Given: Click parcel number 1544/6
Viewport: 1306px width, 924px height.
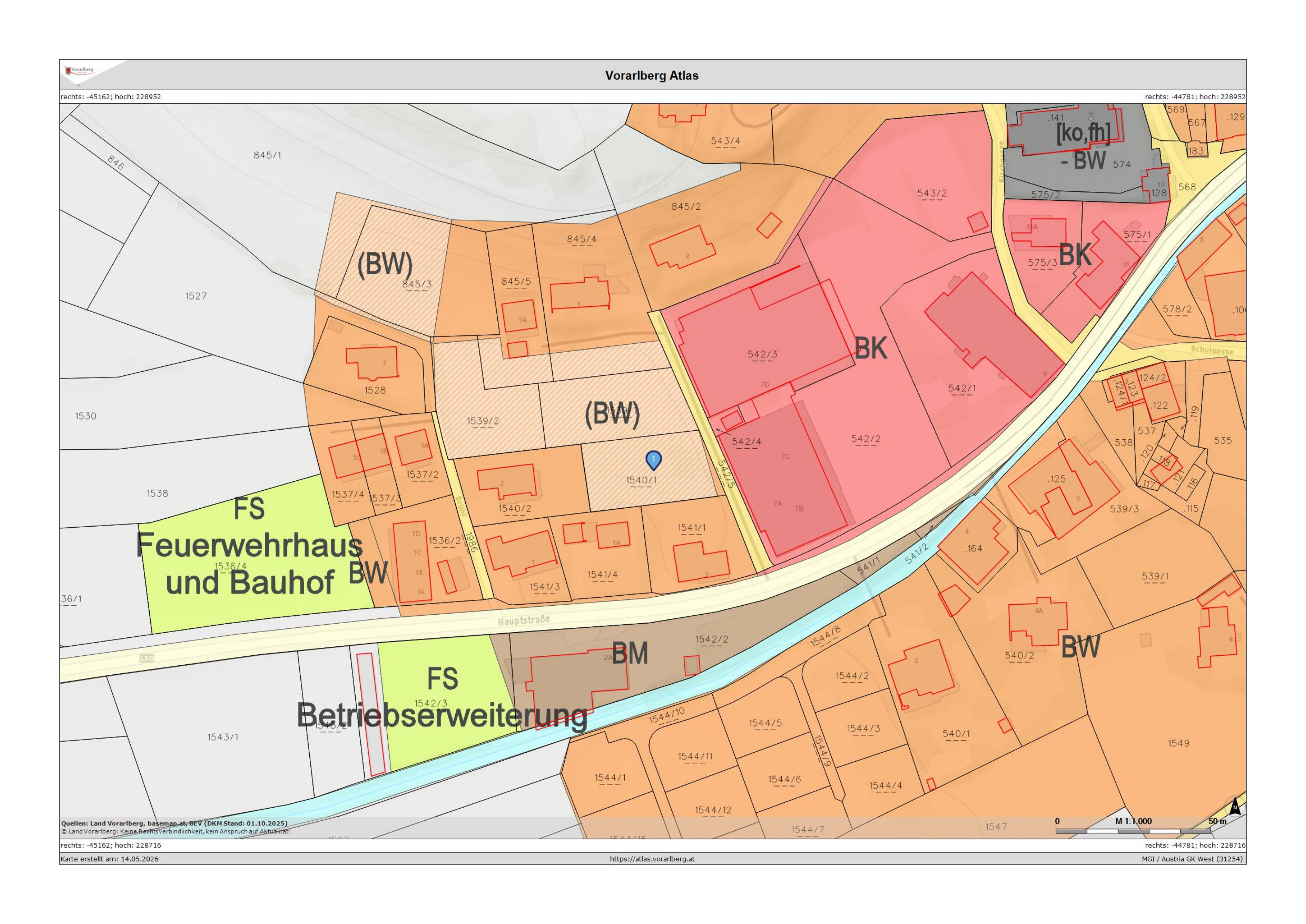Looking at the screenshot, I should [x=784, y=779].
